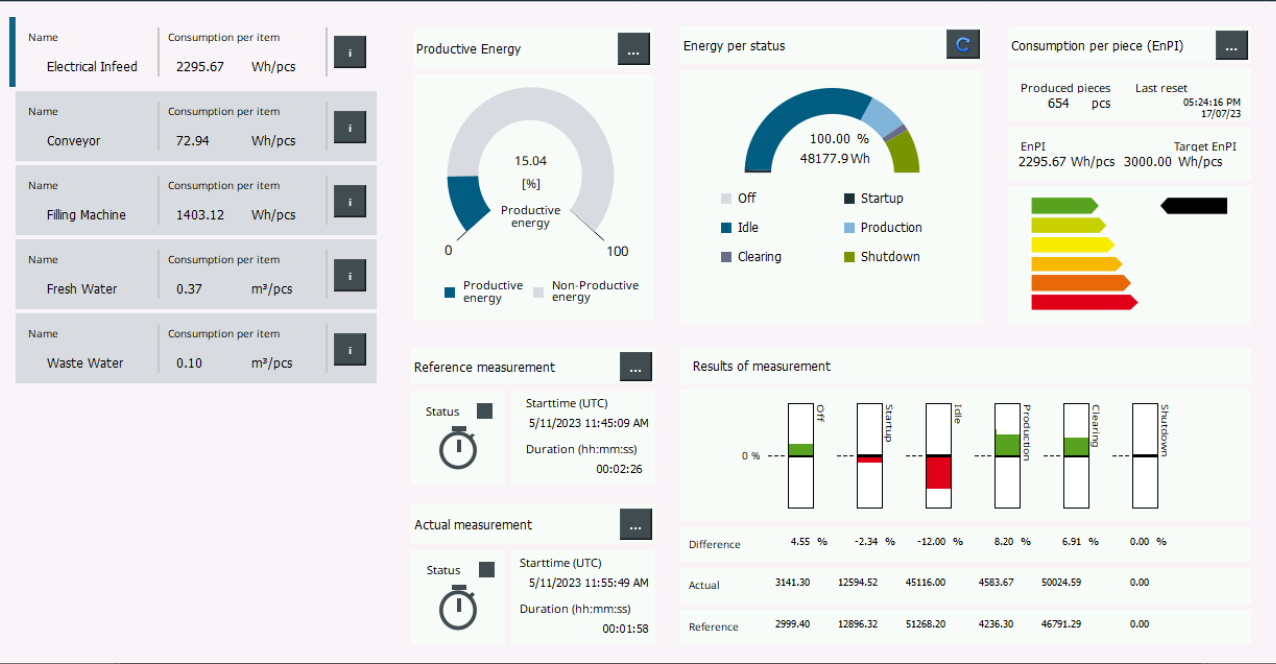Click the 48177.9 Wh total energy value
1276x664 pixels.
coord(835,158)
